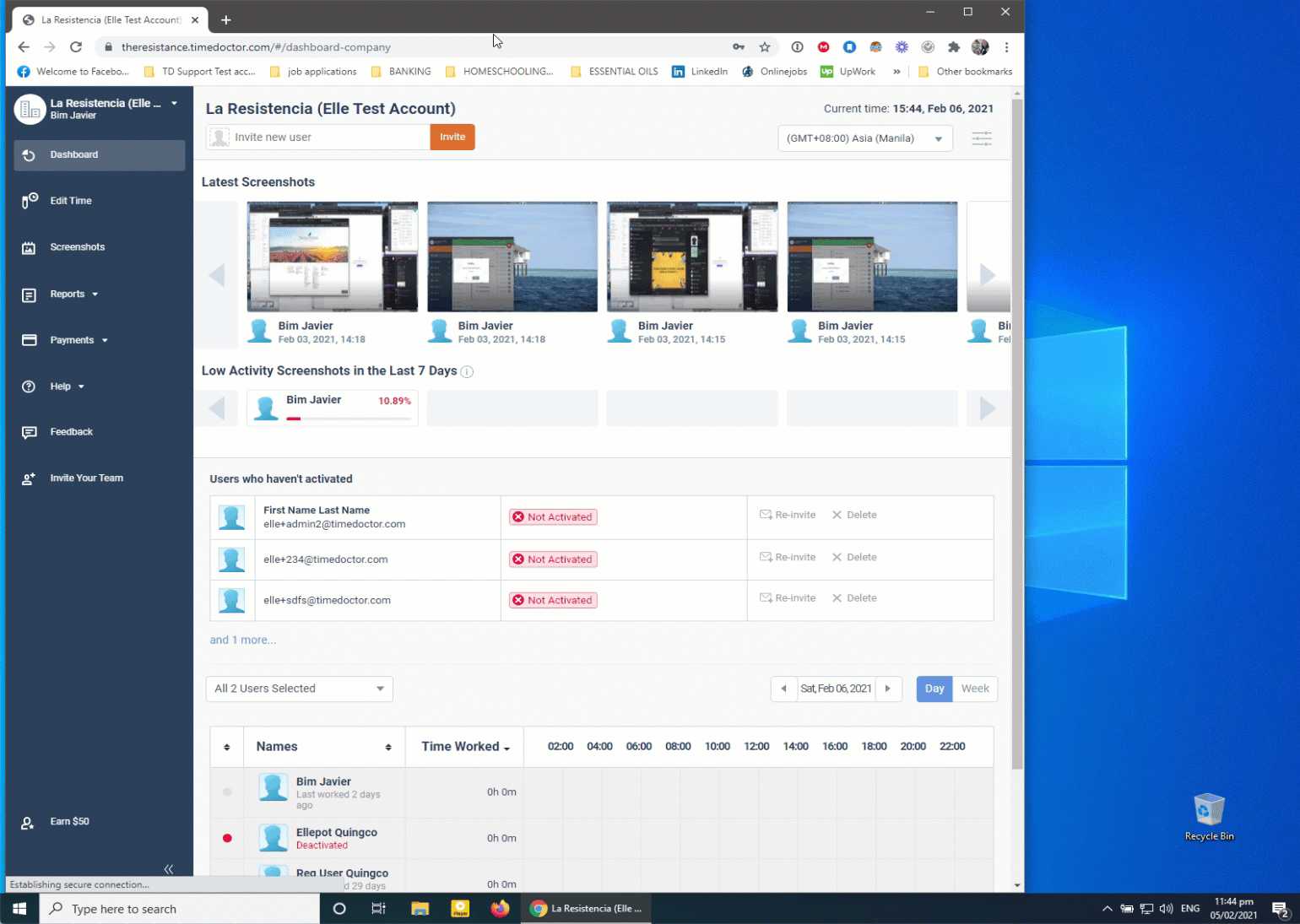Image resolution: width=1300 pixels, height=924 pixels.
Task: Open the Screenshots page from the sidebar
Action: click(x=78, y=246)
